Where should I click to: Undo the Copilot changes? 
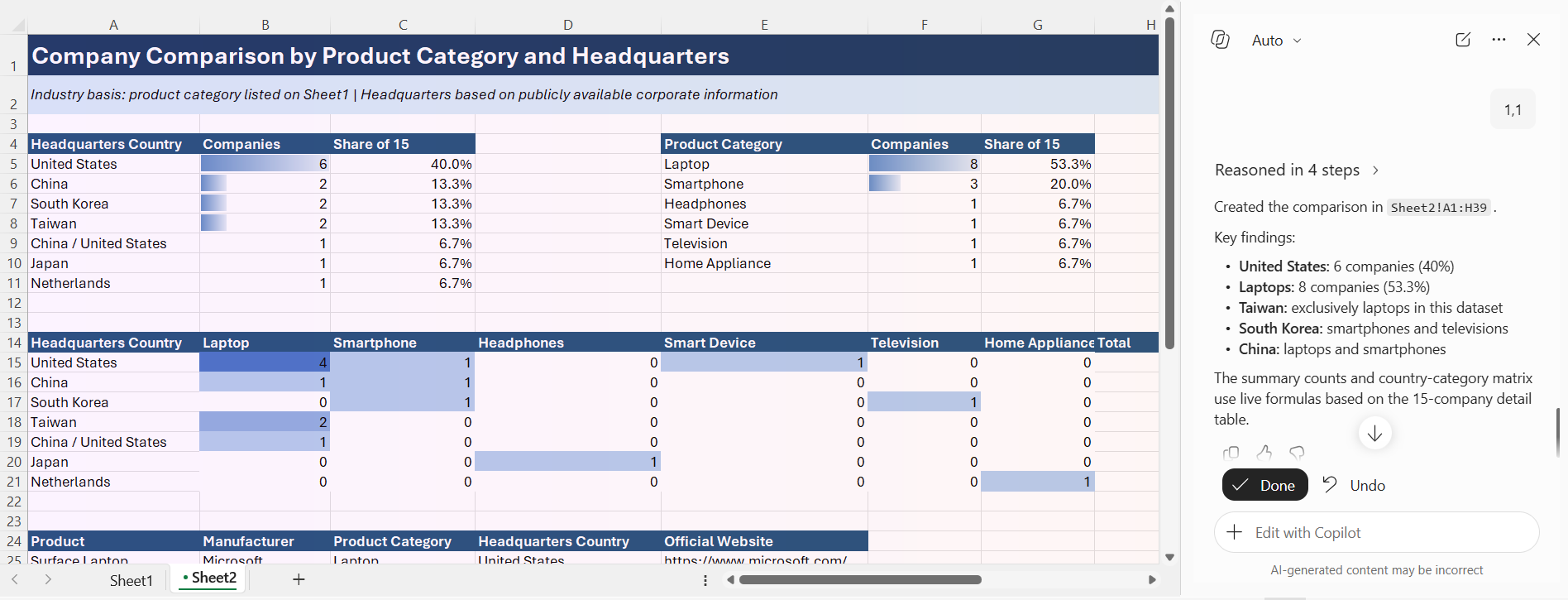(1354, 485)
